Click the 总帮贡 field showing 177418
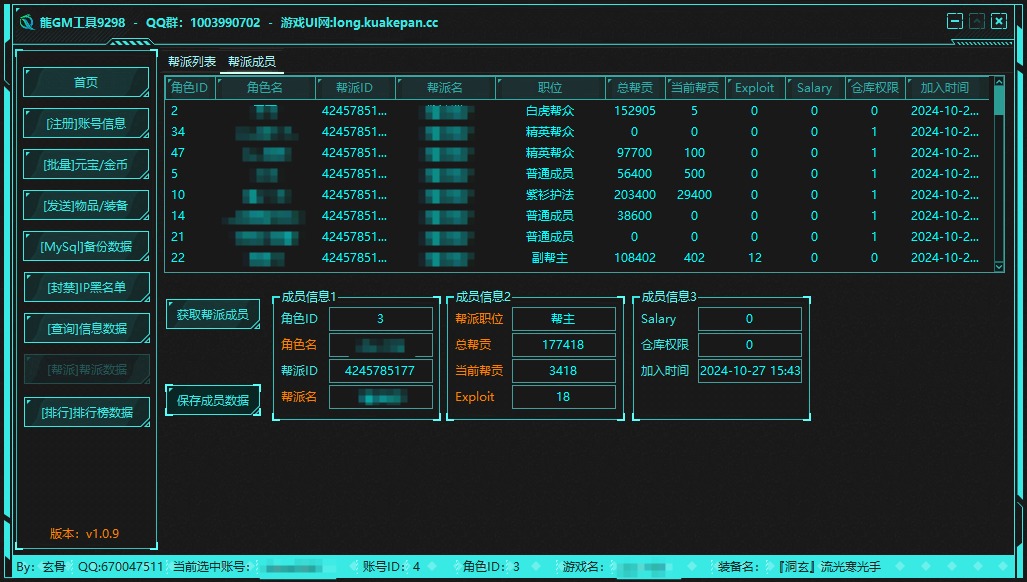This screenshot has height=582, width=1027. 563,345
